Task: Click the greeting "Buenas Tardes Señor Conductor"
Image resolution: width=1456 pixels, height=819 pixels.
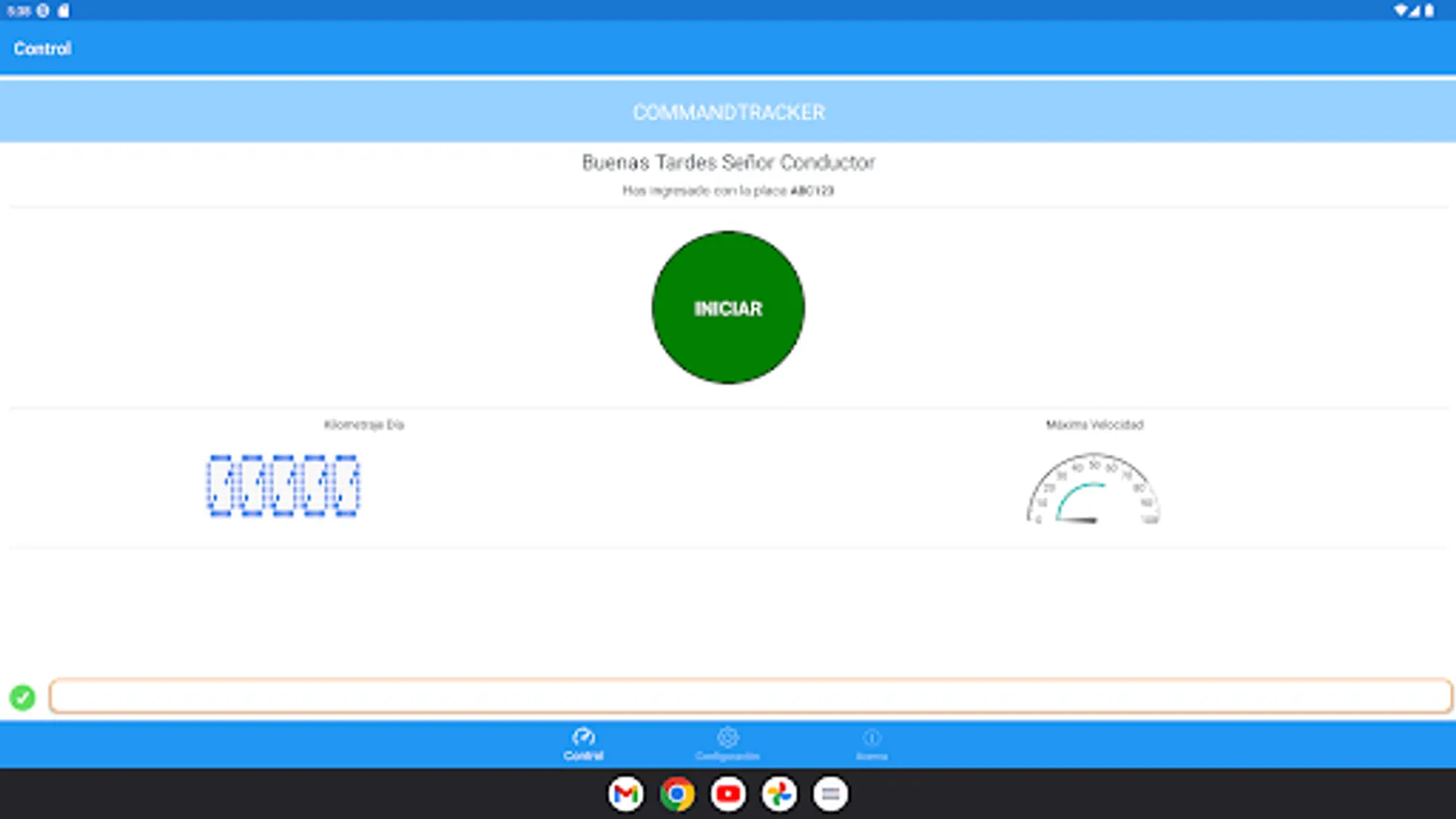Action: (728, 162)
